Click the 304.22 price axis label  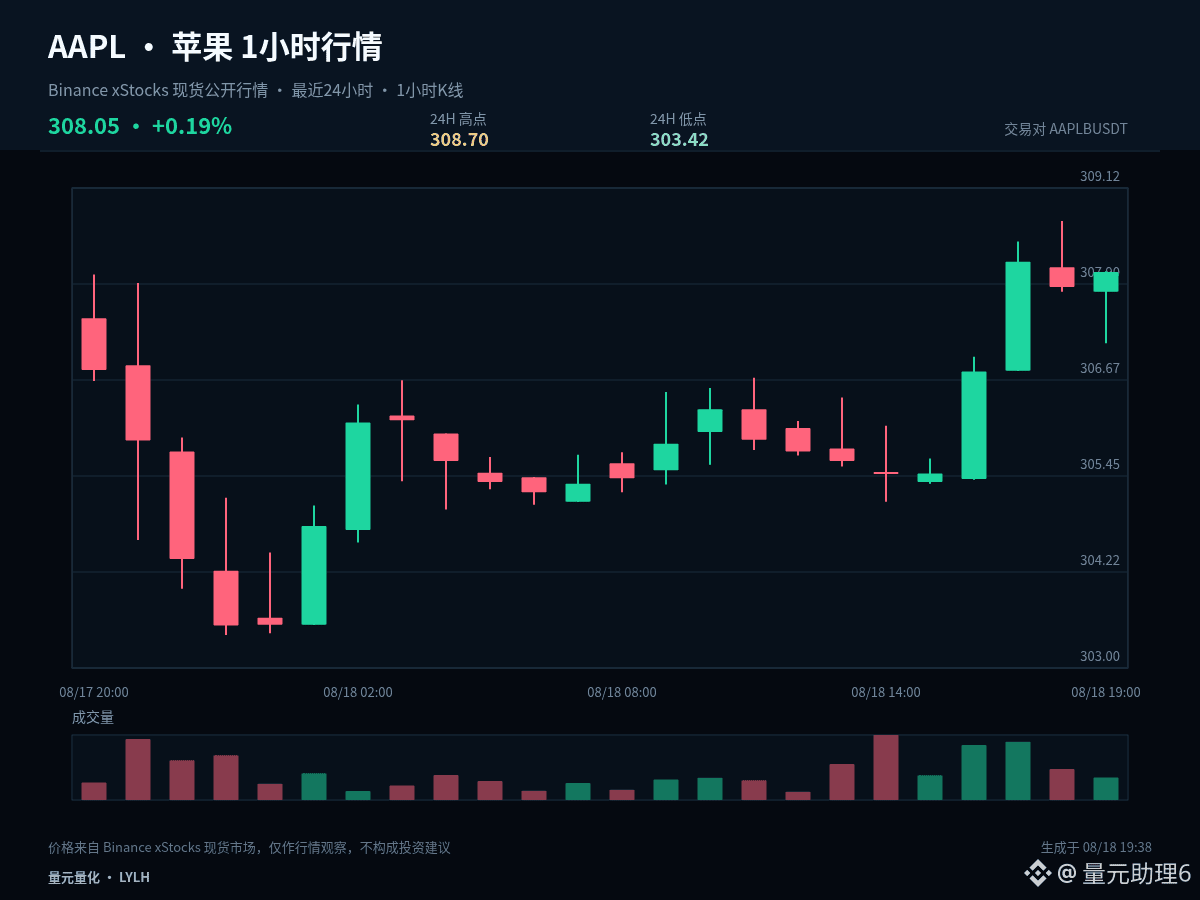[1100, 560]
